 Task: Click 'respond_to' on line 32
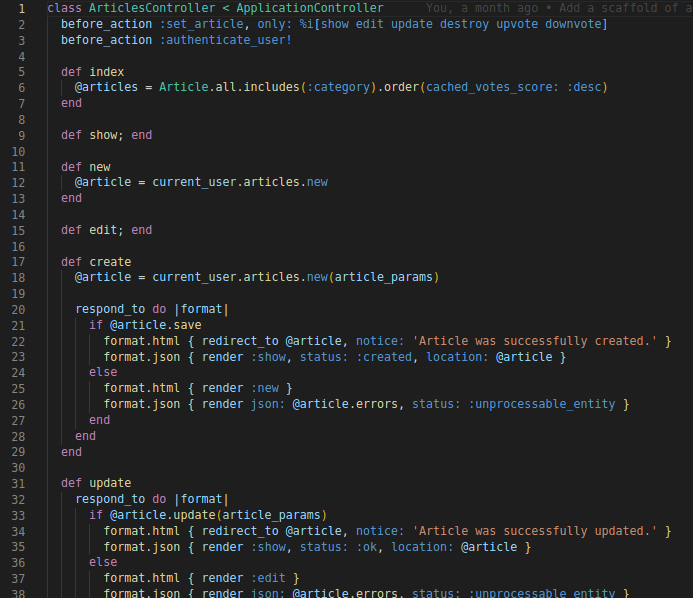(x=110, y=499)
